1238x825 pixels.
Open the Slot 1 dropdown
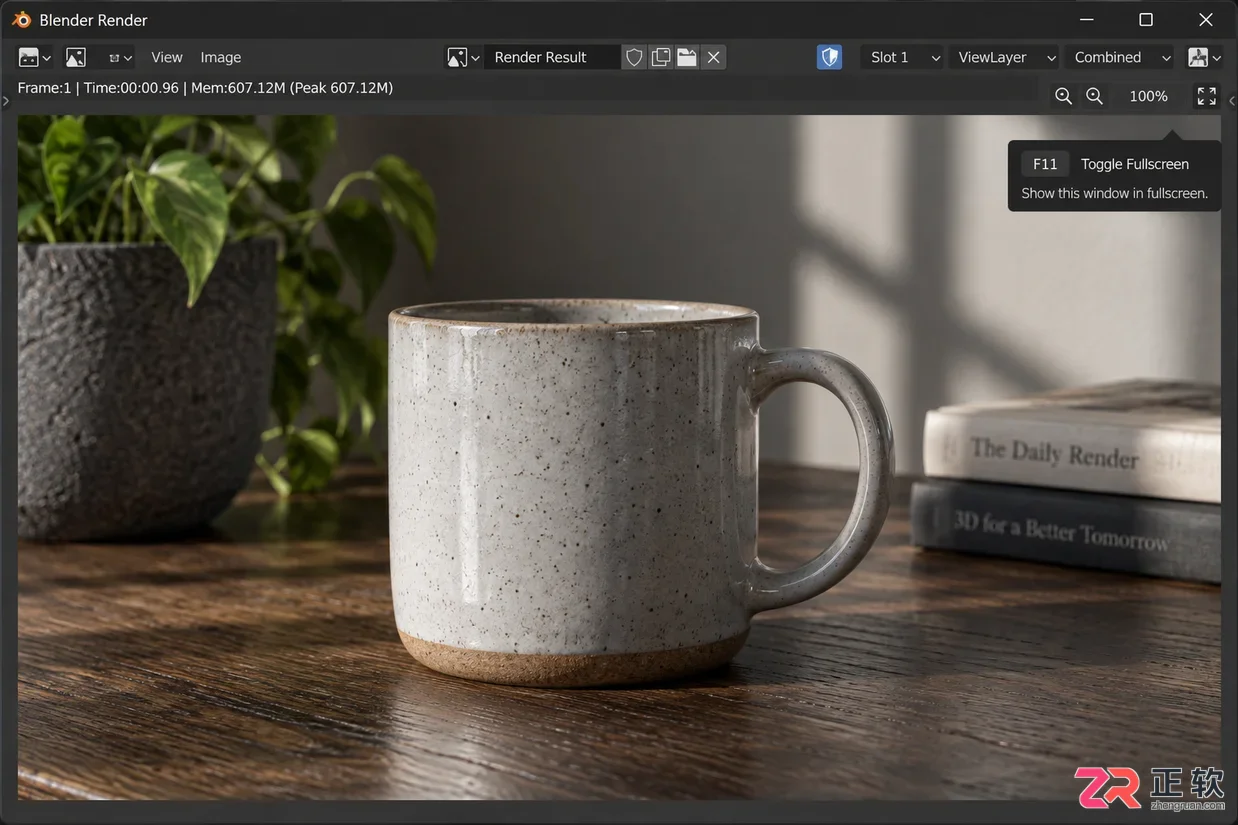pyautogui.click(x=902, y=57)
